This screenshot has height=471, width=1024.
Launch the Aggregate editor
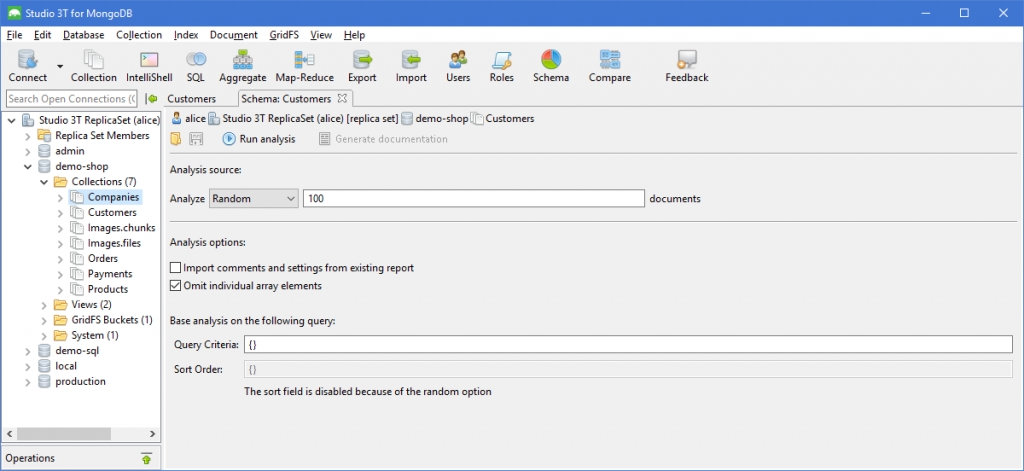pos(242,67)
